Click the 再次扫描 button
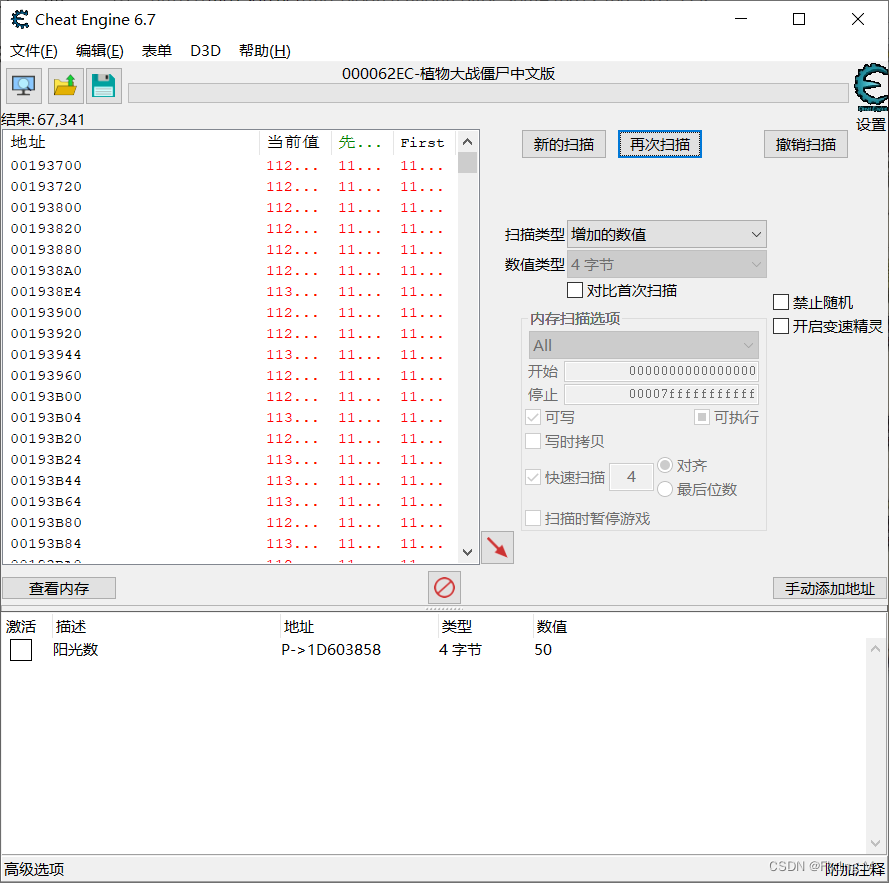Image resolution: width=889 pixels, height=883 pixels. pos(660,144)
